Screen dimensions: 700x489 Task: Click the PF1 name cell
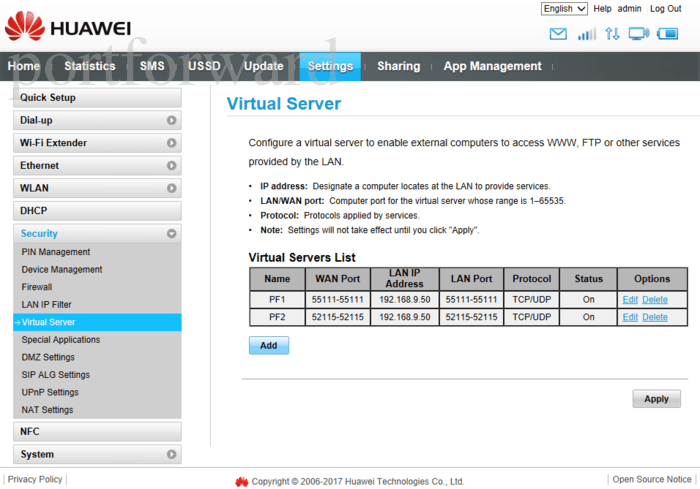pyautogui.click(x=277, y=300)
